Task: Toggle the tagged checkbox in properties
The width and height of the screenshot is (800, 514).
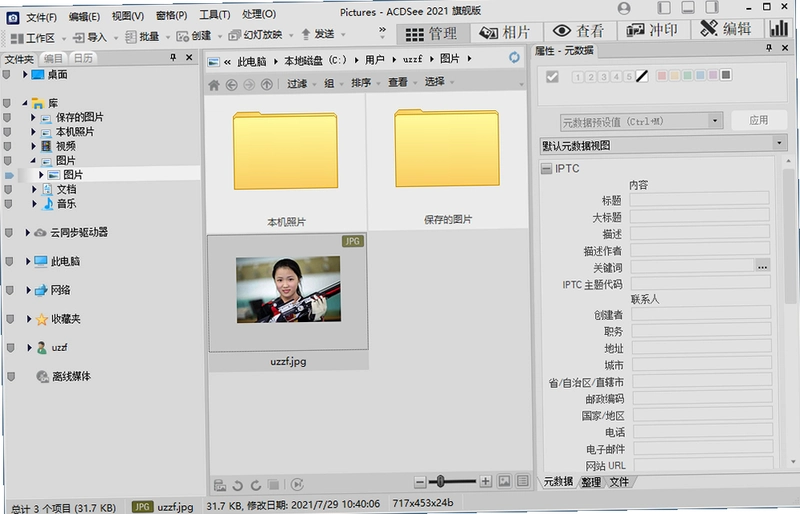Action: 552,77
